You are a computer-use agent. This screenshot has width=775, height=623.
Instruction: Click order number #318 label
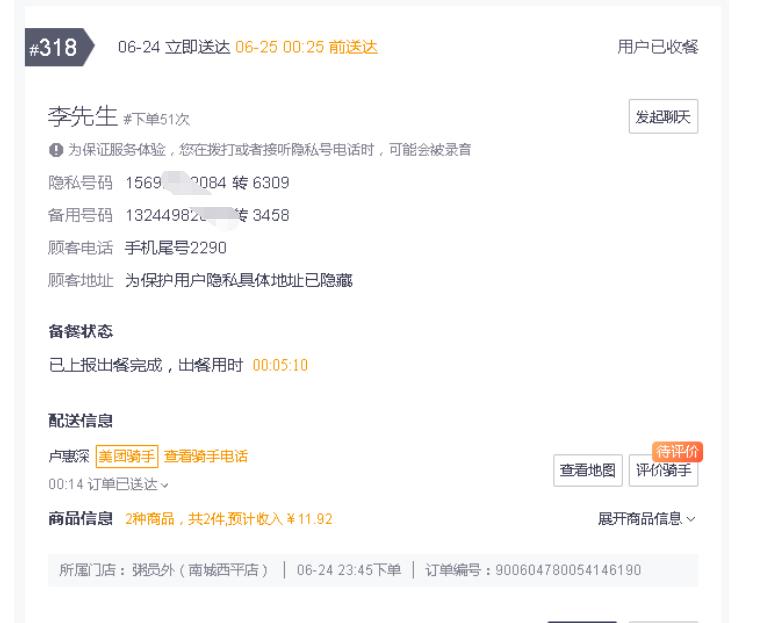(57, 47)
